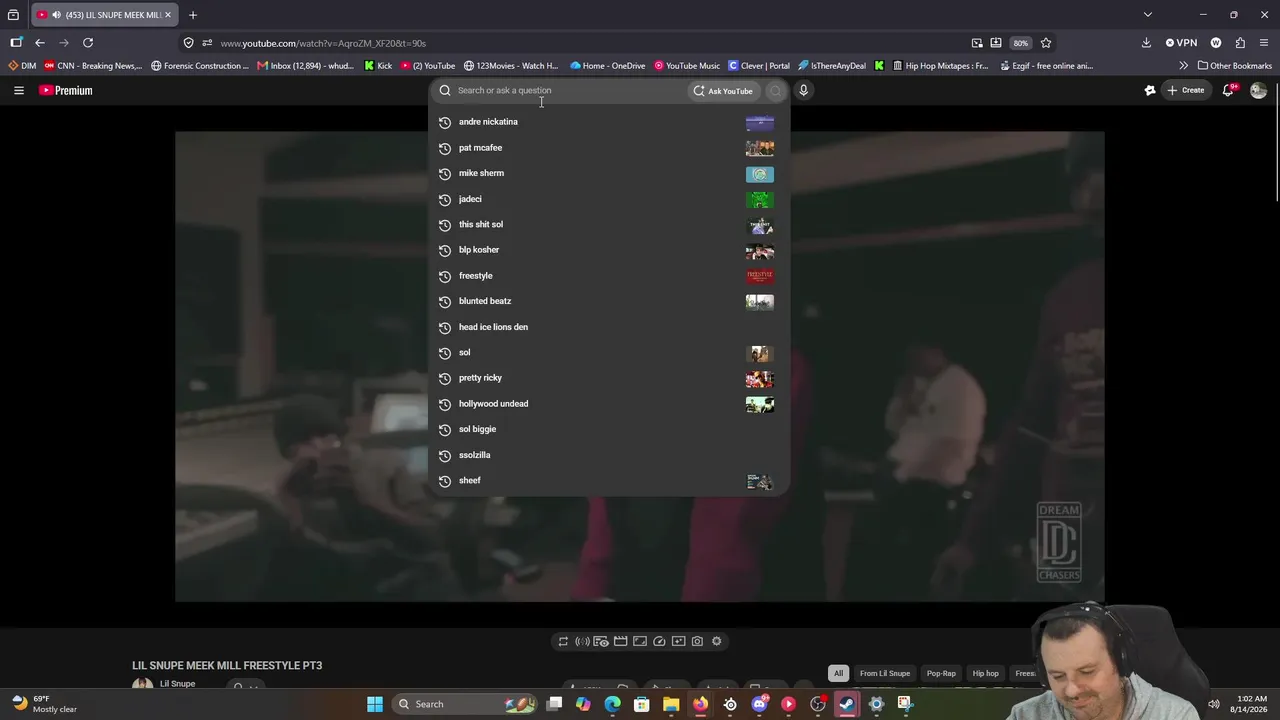
Task: Click the site information shield icon
Action: [188, 43]
